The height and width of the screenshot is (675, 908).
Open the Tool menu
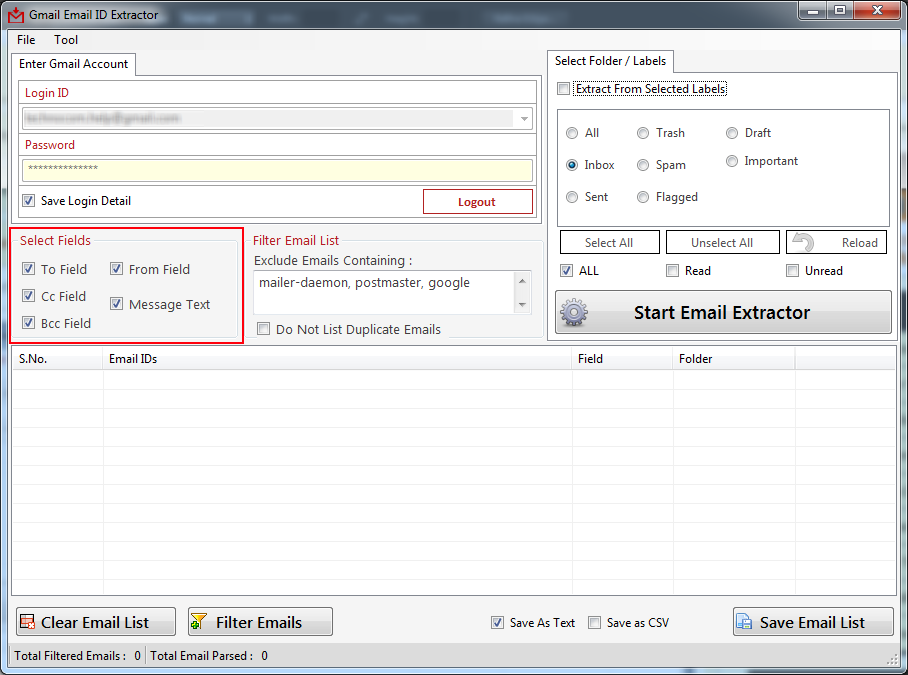(x=66, y=40)
